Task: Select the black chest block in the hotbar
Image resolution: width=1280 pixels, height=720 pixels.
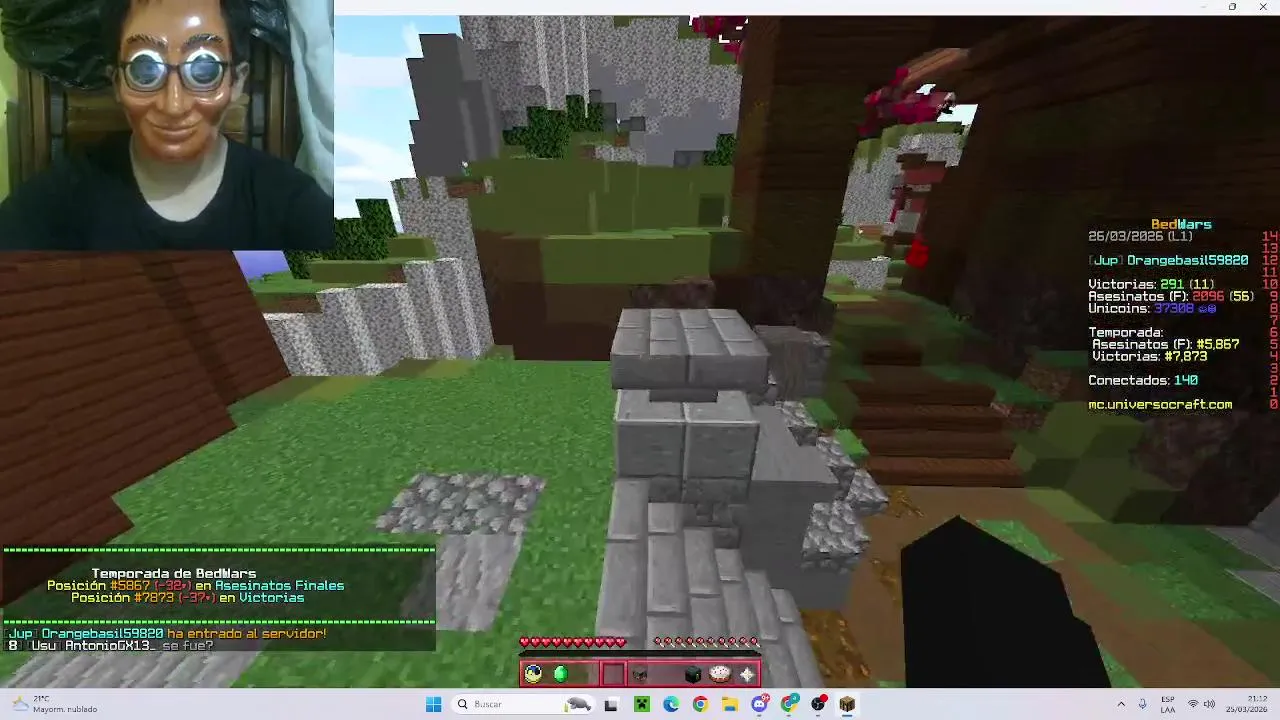Action: (693, 674)
